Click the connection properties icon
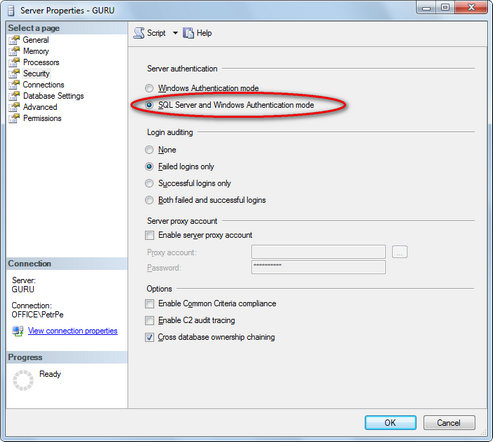Viewport: 493px width, 442px height. pos(18,331)
